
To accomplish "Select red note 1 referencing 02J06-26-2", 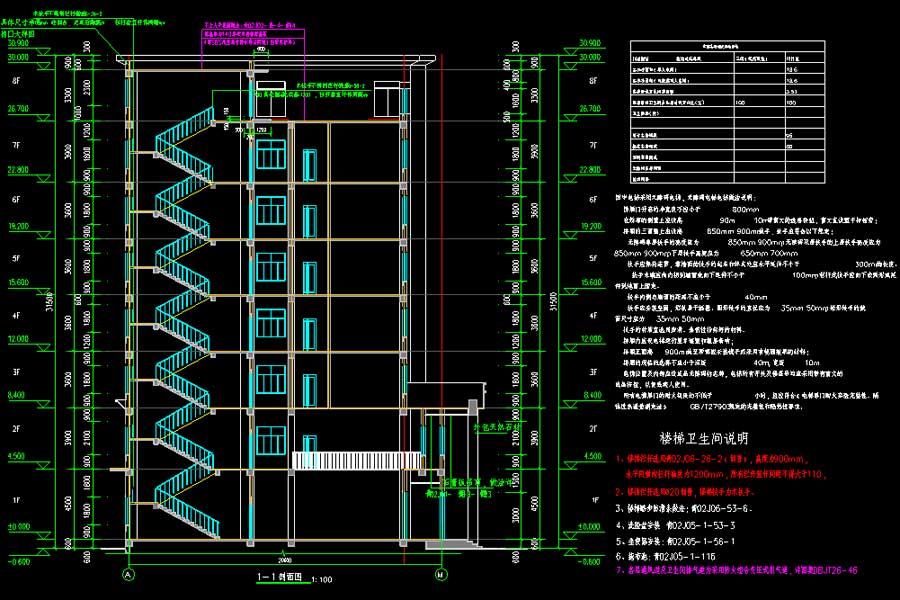I will [x=712, y=459].
